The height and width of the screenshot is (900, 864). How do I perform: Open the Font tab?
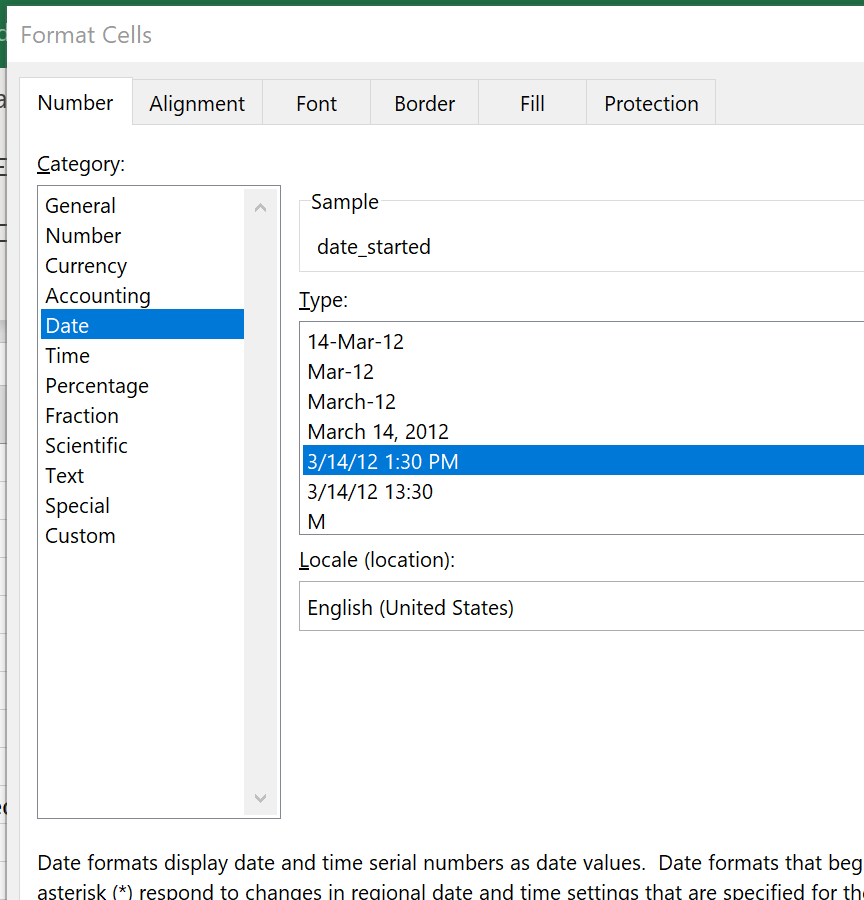316,103
